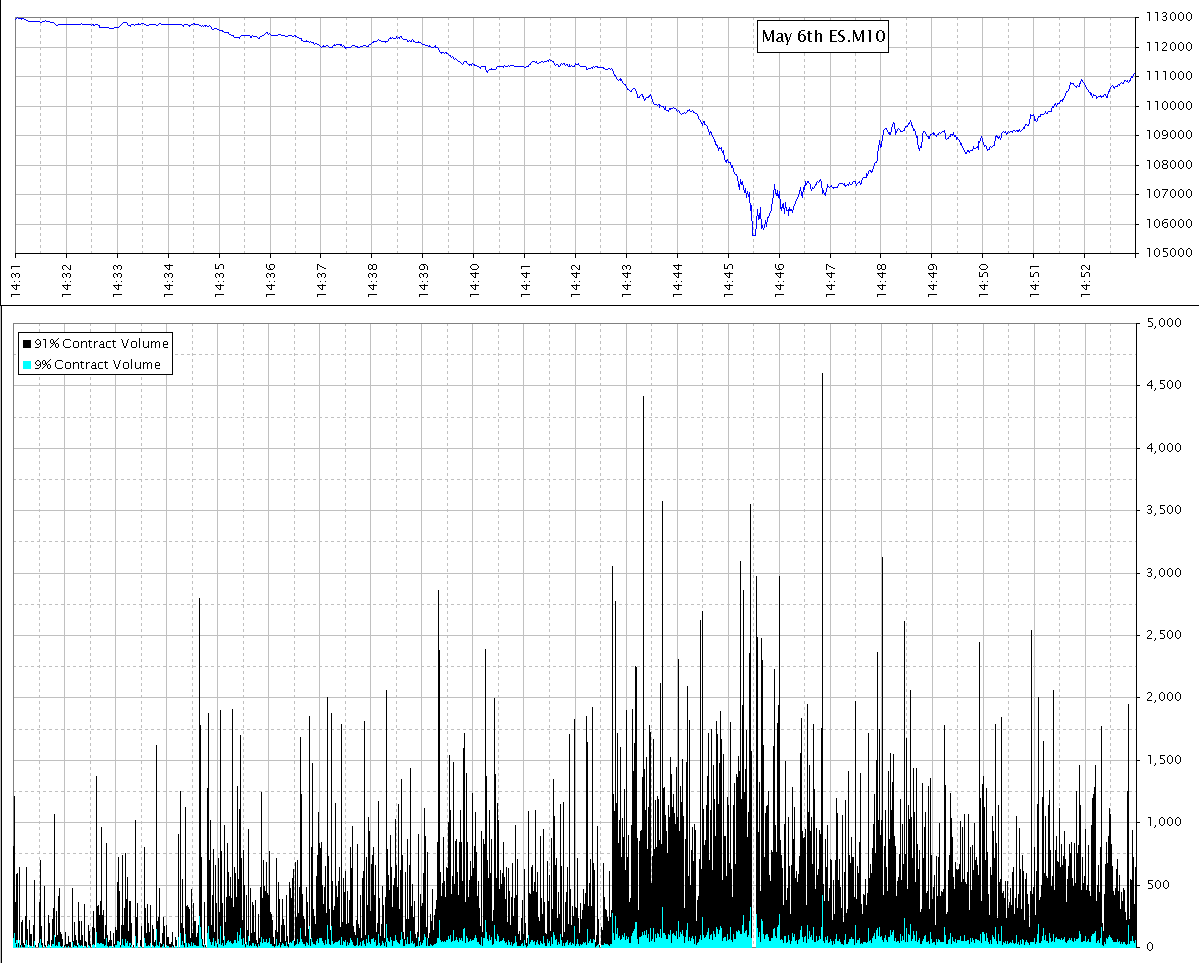Click the "May 6th ES.M10" chart title box

point(824,37)
